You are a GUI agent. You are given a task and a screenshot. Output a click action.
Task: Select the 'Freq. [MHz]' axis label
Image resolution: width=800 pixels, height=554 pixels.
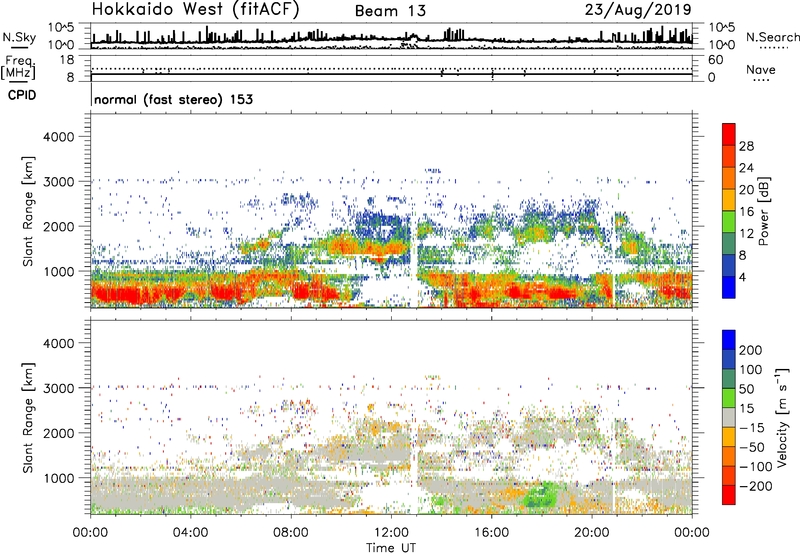pos(19,67)
